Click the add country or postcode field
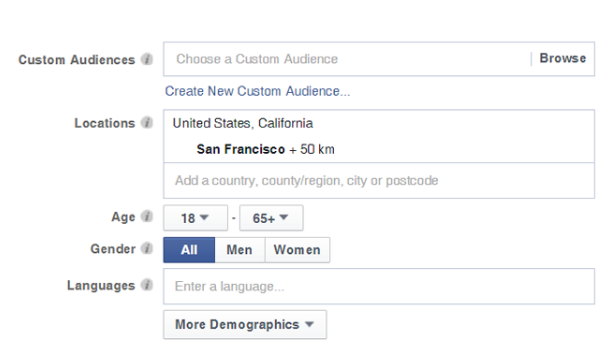This screenshot has height=361, width=612. [379, 181]
